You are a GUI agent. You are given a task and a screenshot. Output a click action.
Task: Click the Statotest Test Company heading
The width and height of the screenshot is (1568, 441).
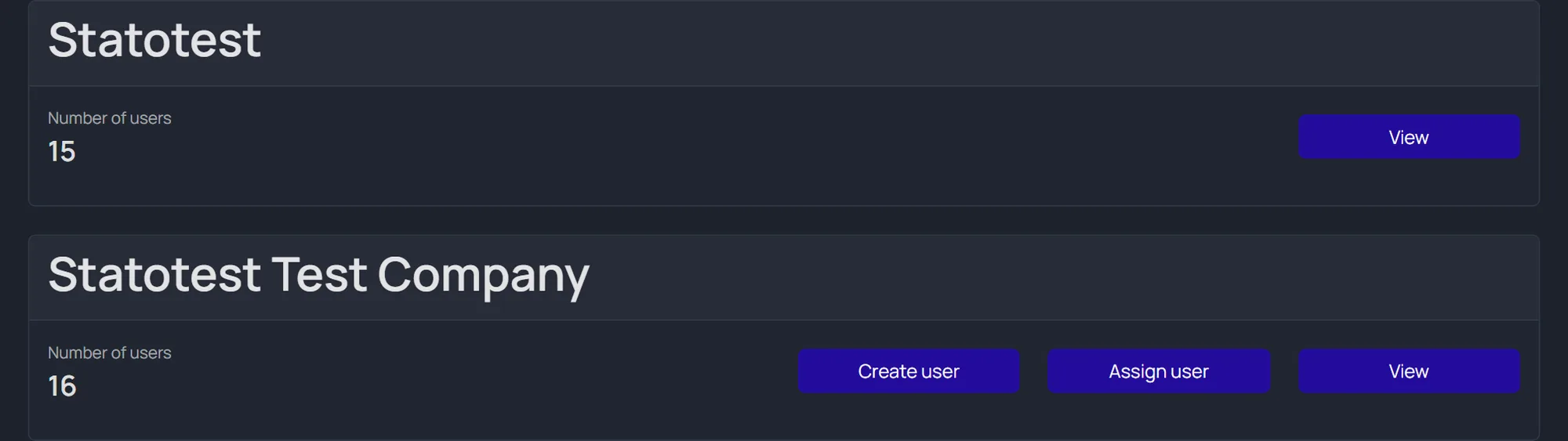318,276
